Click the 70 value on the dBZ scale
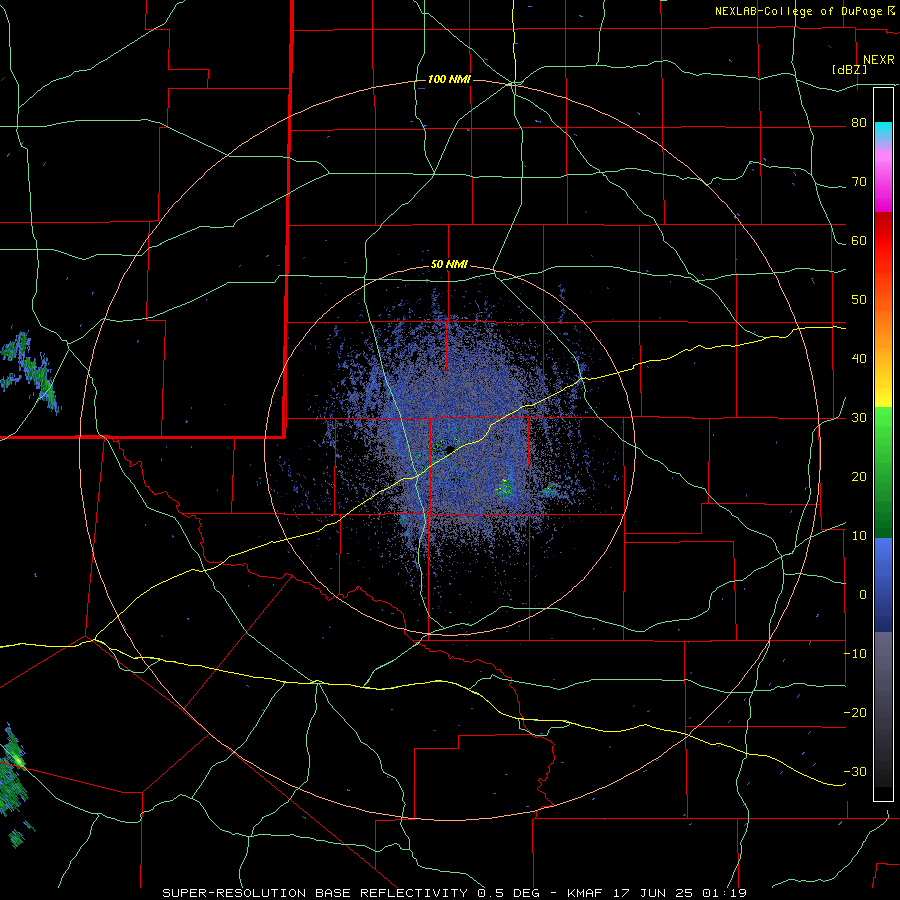The width and height of the screenshot is (900, 900). (x=859, y=182)
